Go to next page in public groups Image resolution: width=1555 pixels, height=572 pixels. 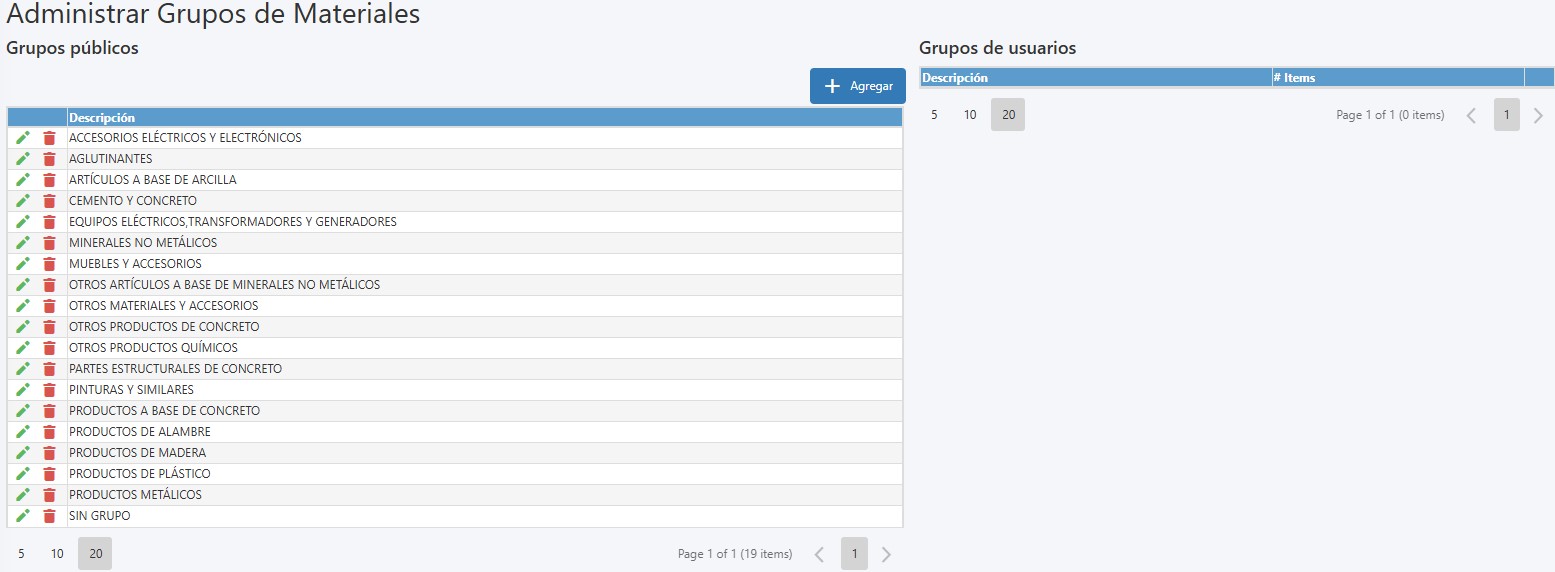[886, 554]
